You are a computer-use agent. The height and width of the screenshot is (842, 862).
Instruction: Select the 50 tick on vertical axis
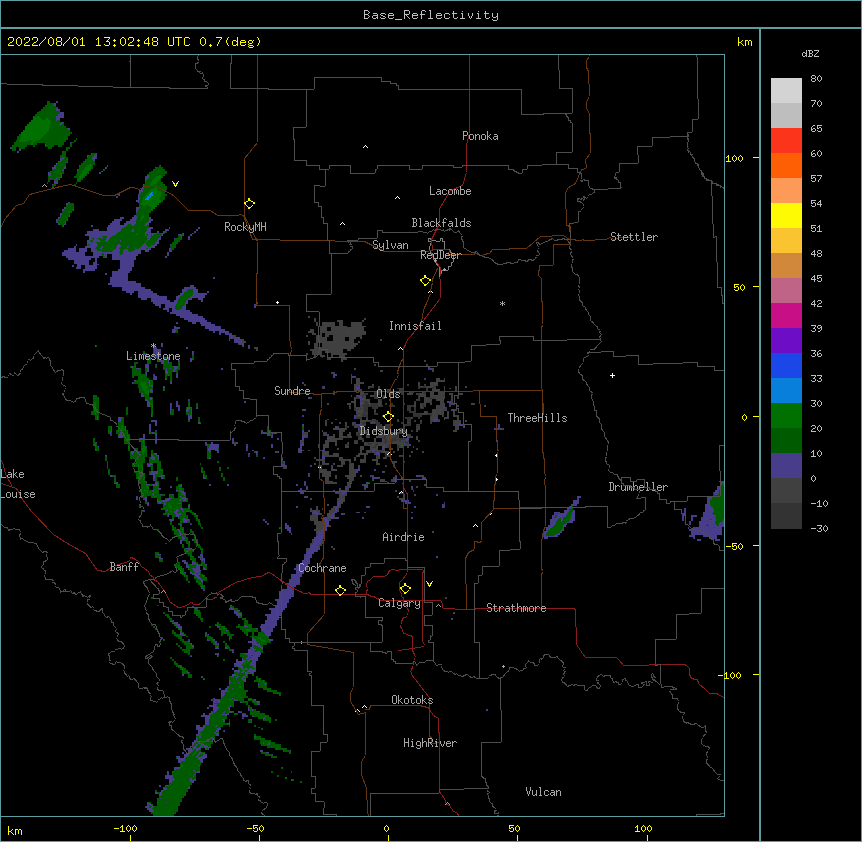pyautogui.click(x=739, y=287)
